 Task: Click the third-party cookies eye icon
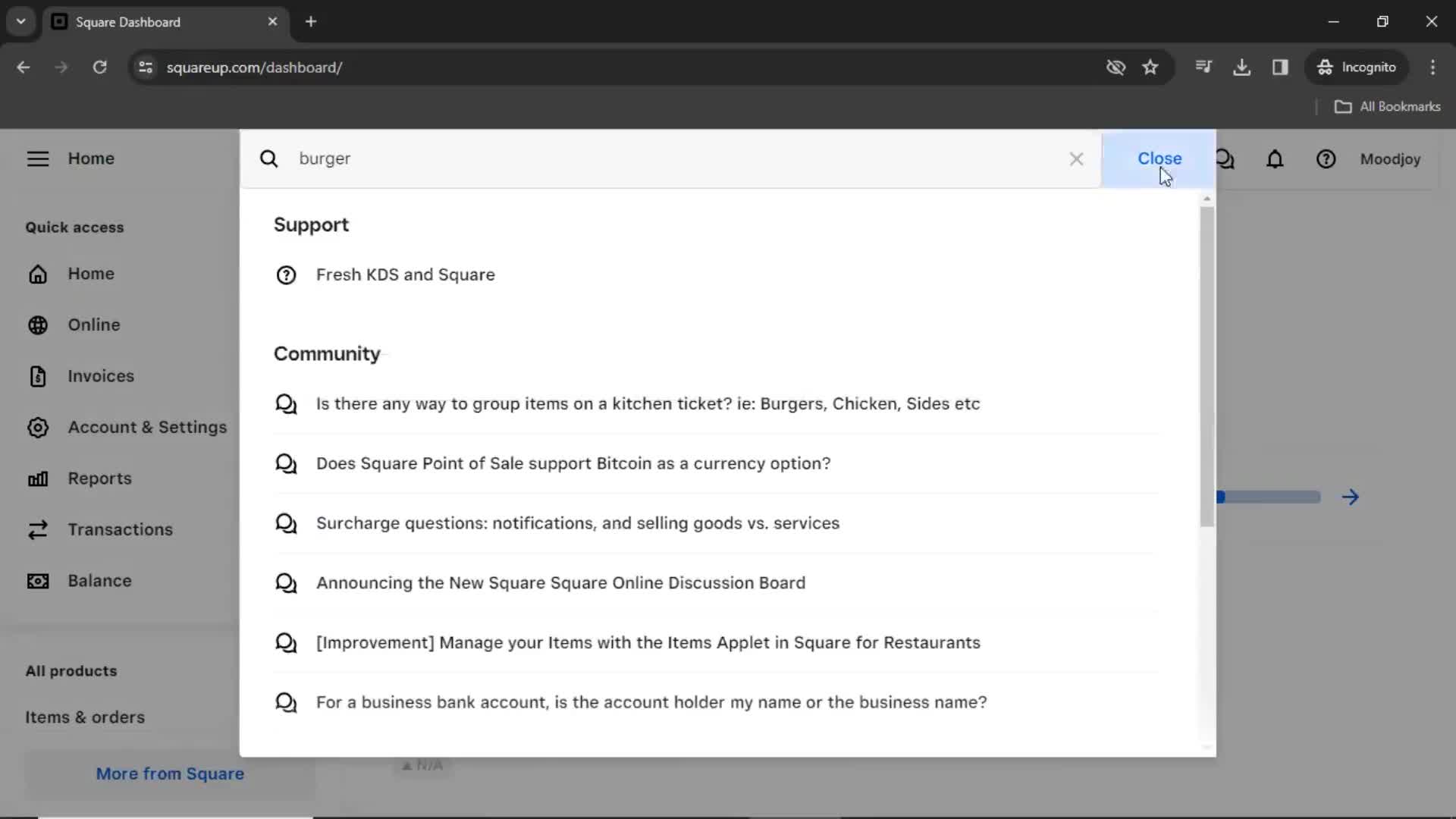pos(1116,67)
